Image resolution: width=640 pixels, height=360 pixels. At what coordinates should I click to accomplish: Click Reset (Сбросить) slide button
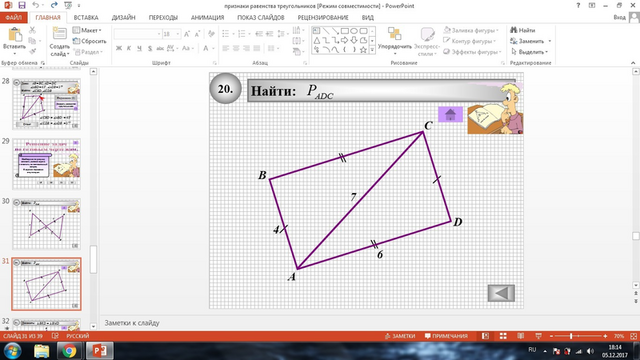[89, 41]
